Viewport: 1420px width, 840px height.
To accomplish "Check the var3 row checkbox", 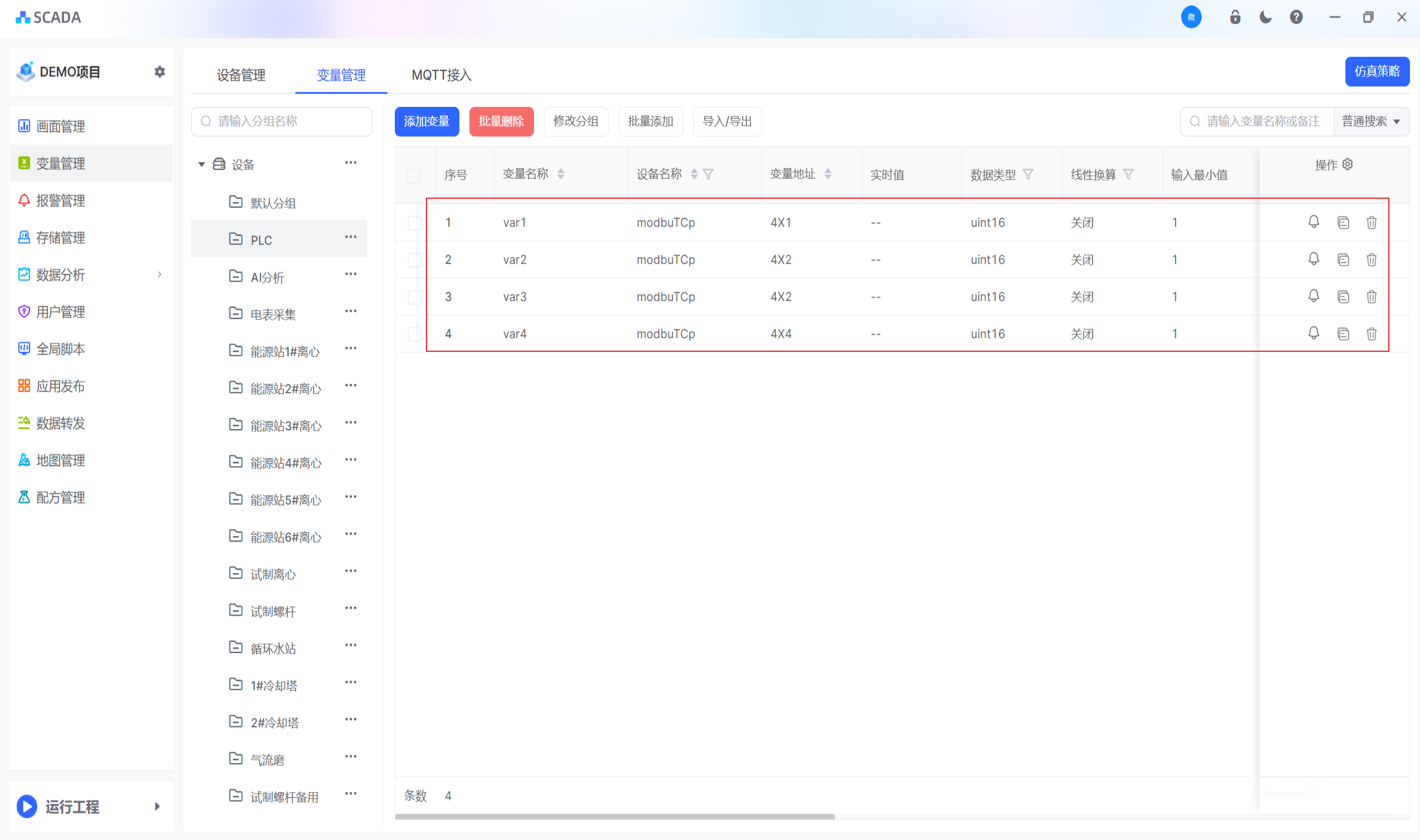I will pyautogui.click(x=414, y=297).
